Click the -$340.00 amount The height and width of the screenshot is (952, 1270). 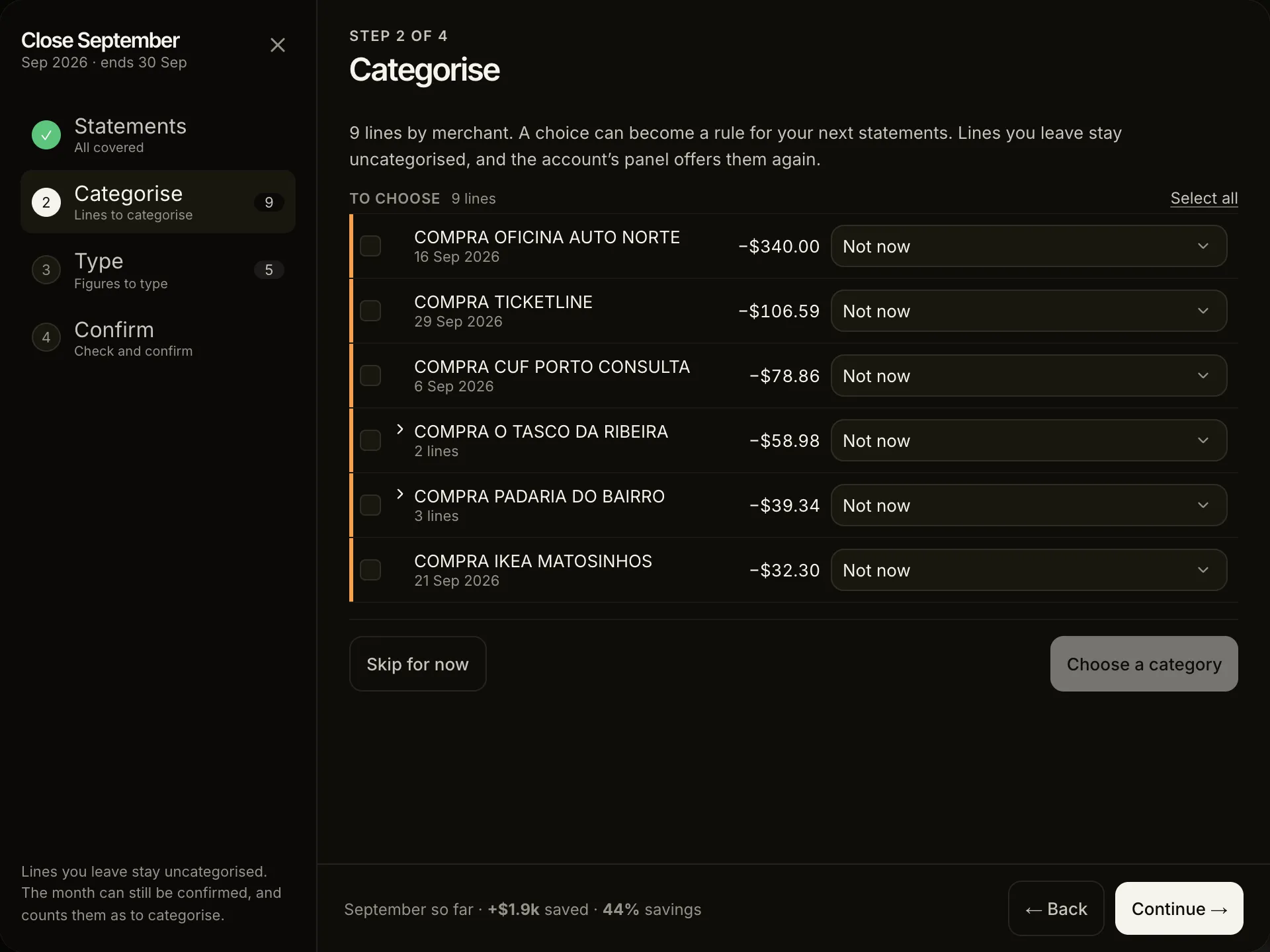[x=779, y=246]
